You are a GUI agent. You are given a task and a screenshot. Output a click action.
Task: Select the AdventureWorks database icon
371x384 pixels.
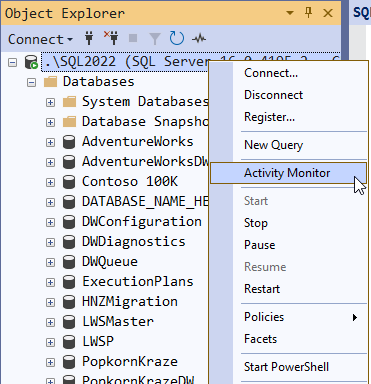click(69, 142)
